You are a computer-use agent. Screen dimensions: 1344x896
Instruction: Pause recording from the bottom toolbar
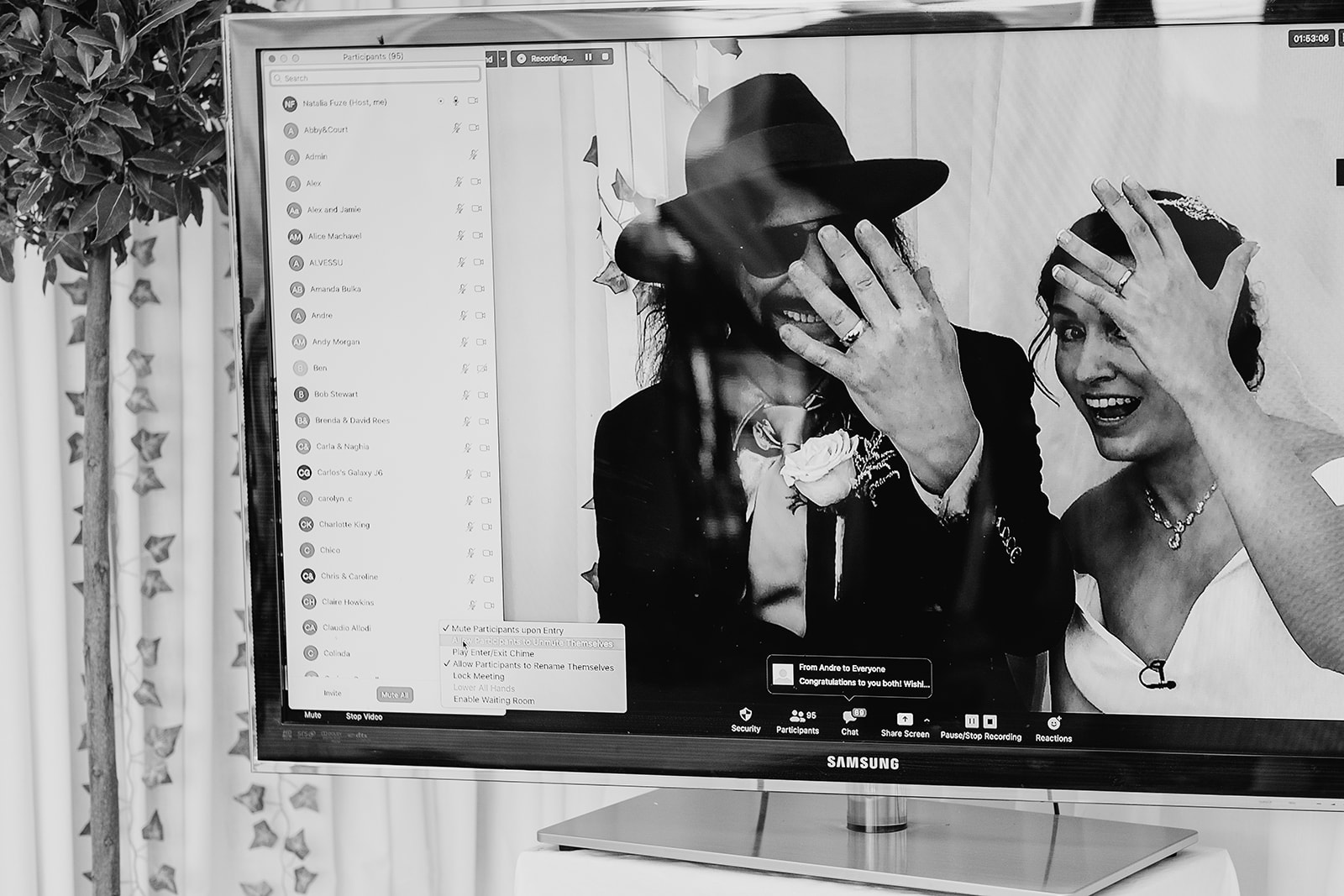pyautogui.click(x=971, y=721)
